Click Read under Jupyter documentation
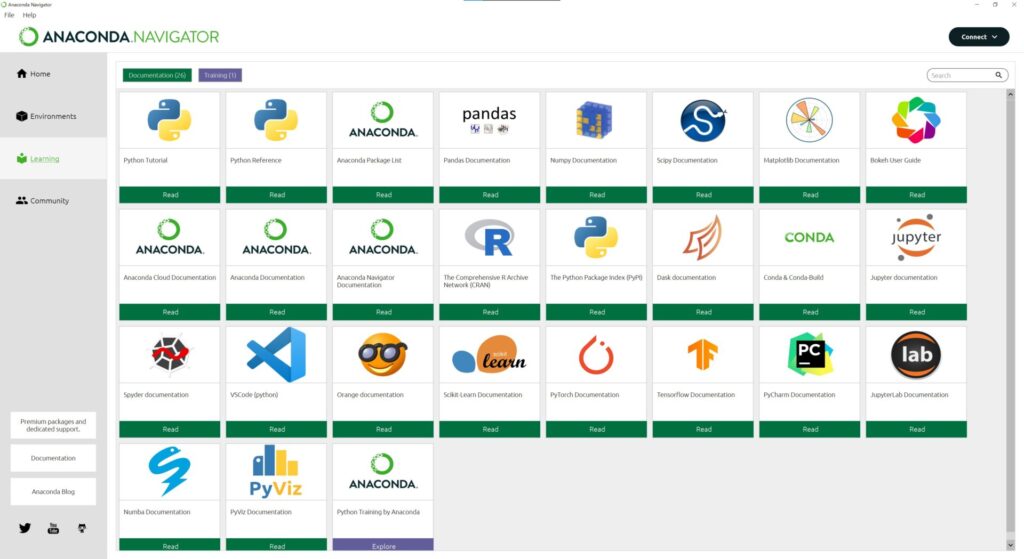1024x559 pixels. click(x=916, y=312)
